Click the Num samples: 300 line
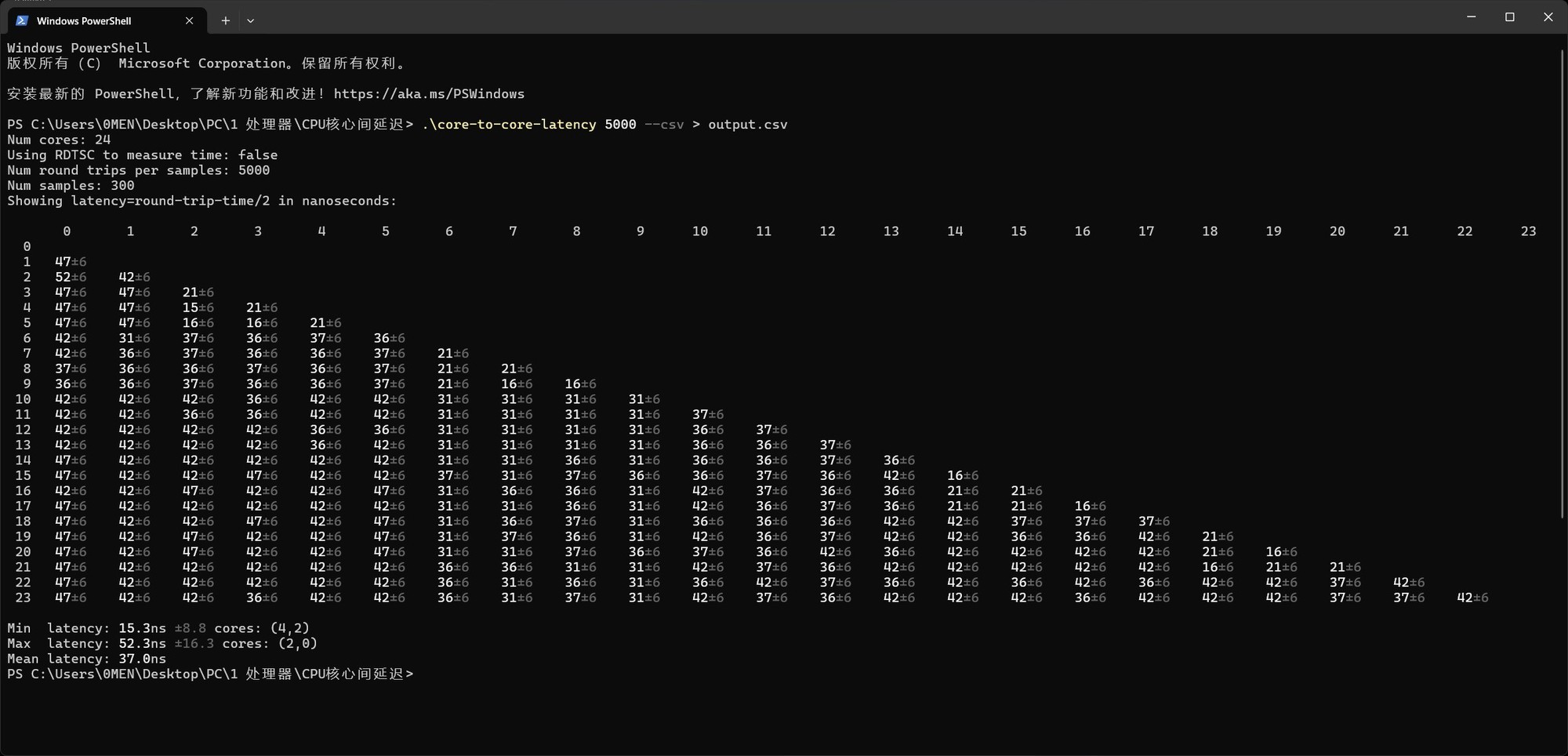Viewport: 1568px width, 756px height. pos(71,186)
